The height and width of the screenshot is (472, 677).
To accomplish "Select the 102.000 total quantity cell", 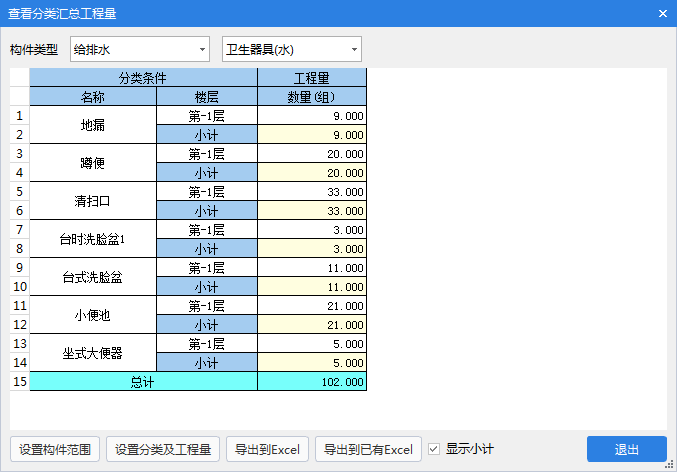I will click(312, 381).
